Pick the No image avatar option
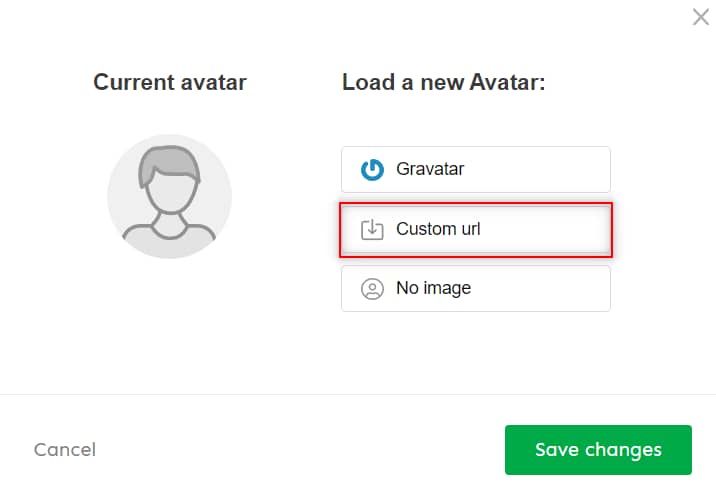The image size is (716, 493). 475,289
